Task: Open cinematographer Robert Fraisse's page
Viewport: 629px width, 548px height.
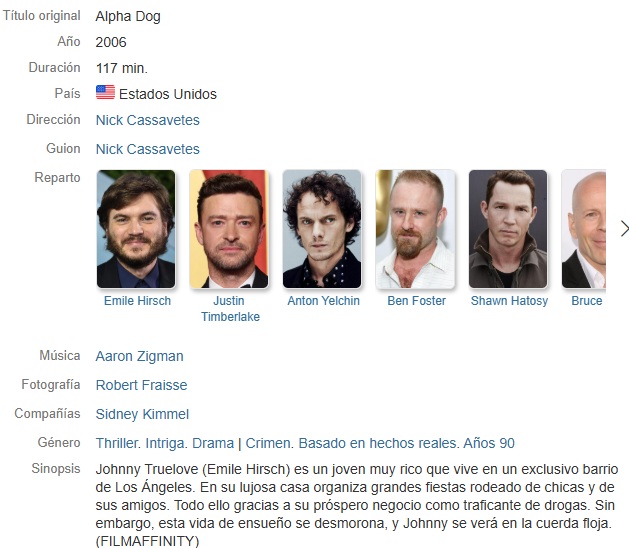Action: [x=142, y=385]
